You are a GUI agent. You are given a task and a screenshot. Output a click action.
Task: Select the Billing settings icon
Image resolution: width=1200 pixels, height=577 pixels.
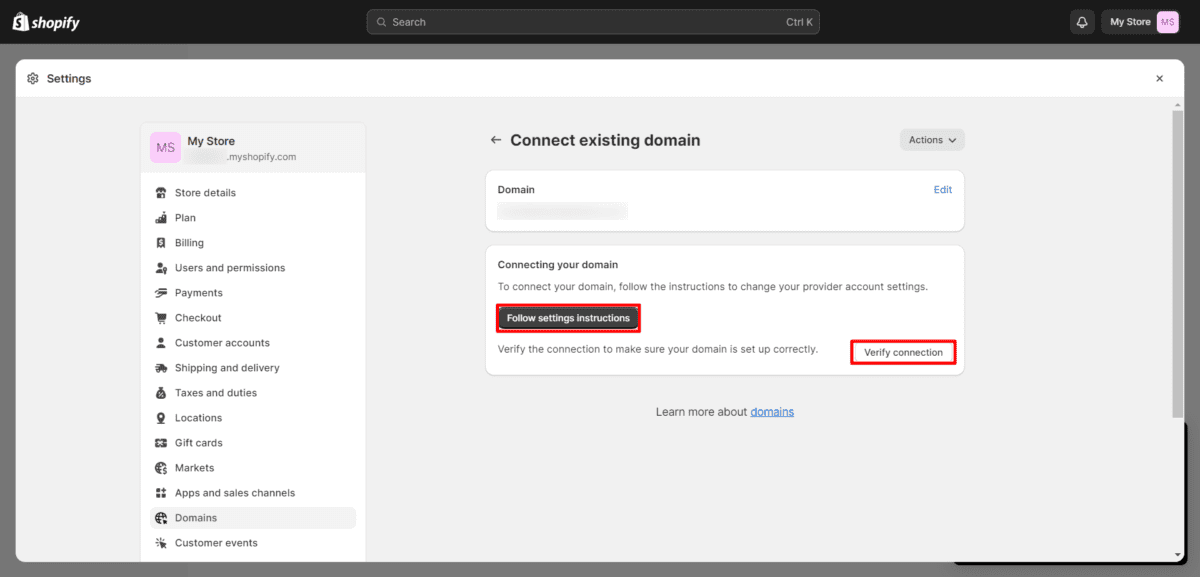point(161,242)
